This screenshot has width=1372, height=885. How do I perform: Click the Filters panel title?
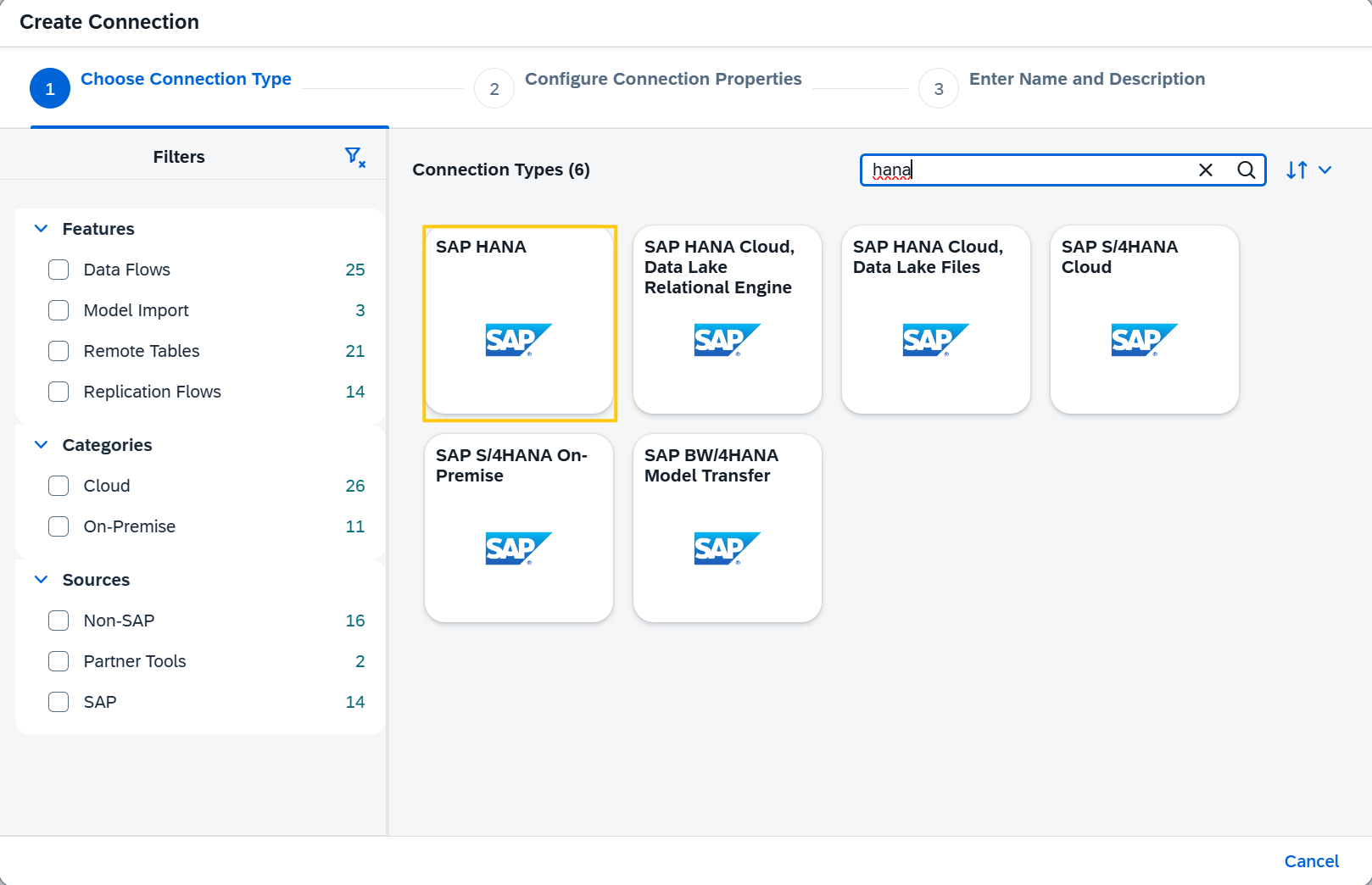pos(179,157)
